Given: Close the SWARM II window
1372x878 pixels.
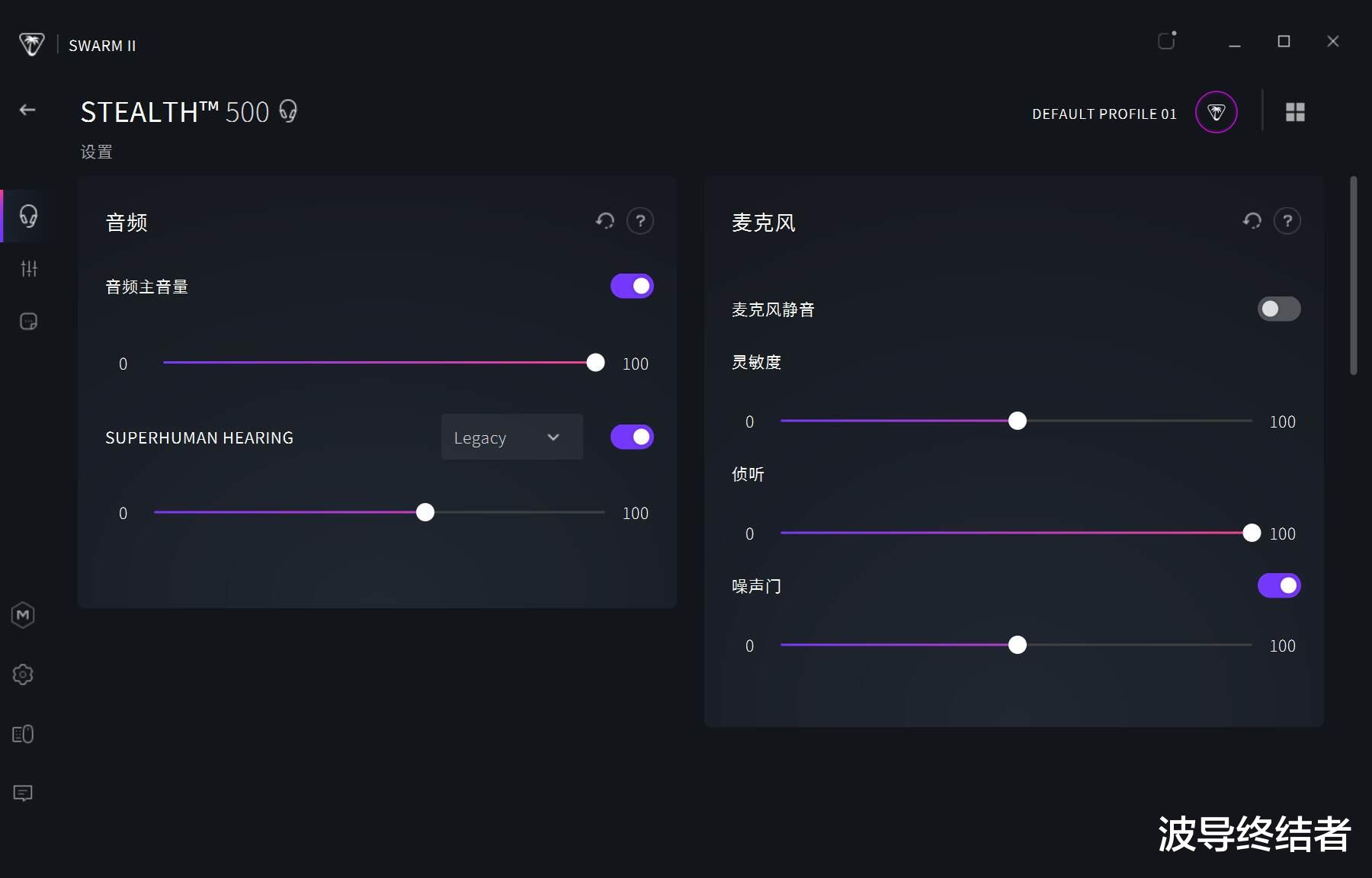Looking at the screenshot, I should click(x=1332, y=41).
